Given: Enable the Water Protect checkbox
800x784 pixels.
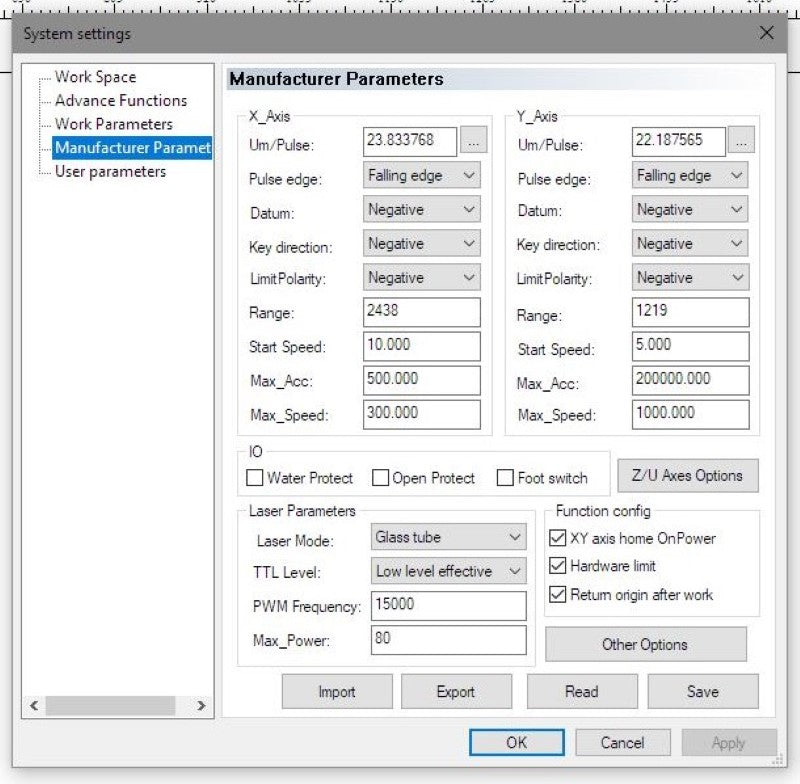Looking at the screenshot, I should click(x=256, y=478).
